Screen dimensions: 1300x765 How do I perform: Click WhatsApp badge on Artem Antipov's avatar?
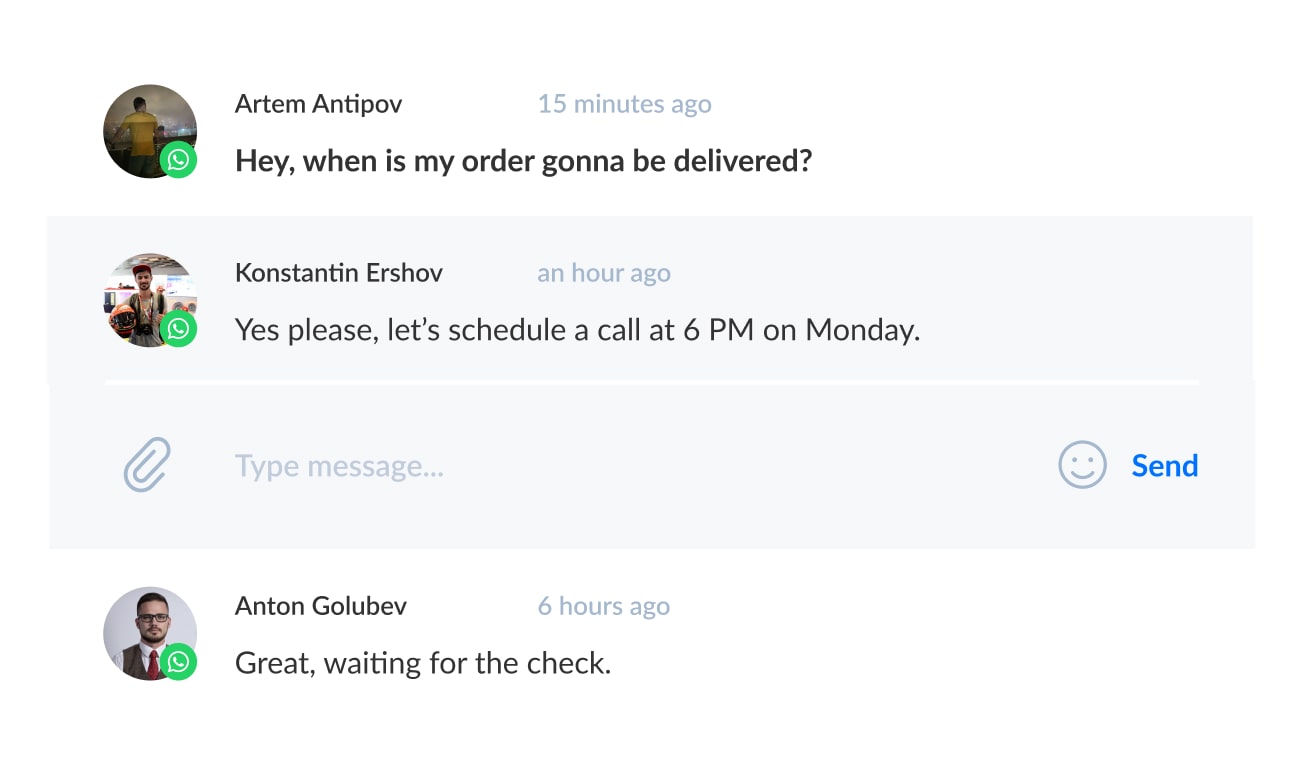pyautogui.click(x=179, y=161)
